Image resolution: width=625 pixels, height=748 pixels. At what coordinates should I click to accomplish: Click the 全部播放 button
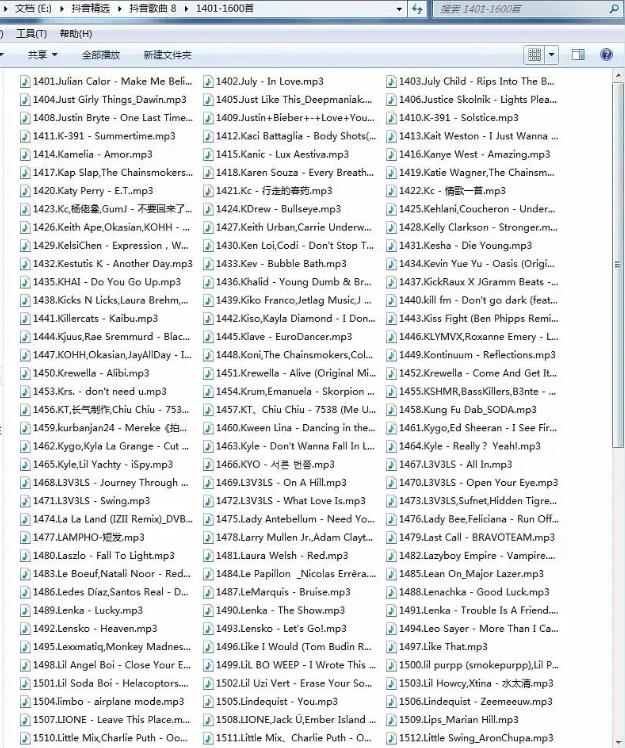click(x=101, y=55)
